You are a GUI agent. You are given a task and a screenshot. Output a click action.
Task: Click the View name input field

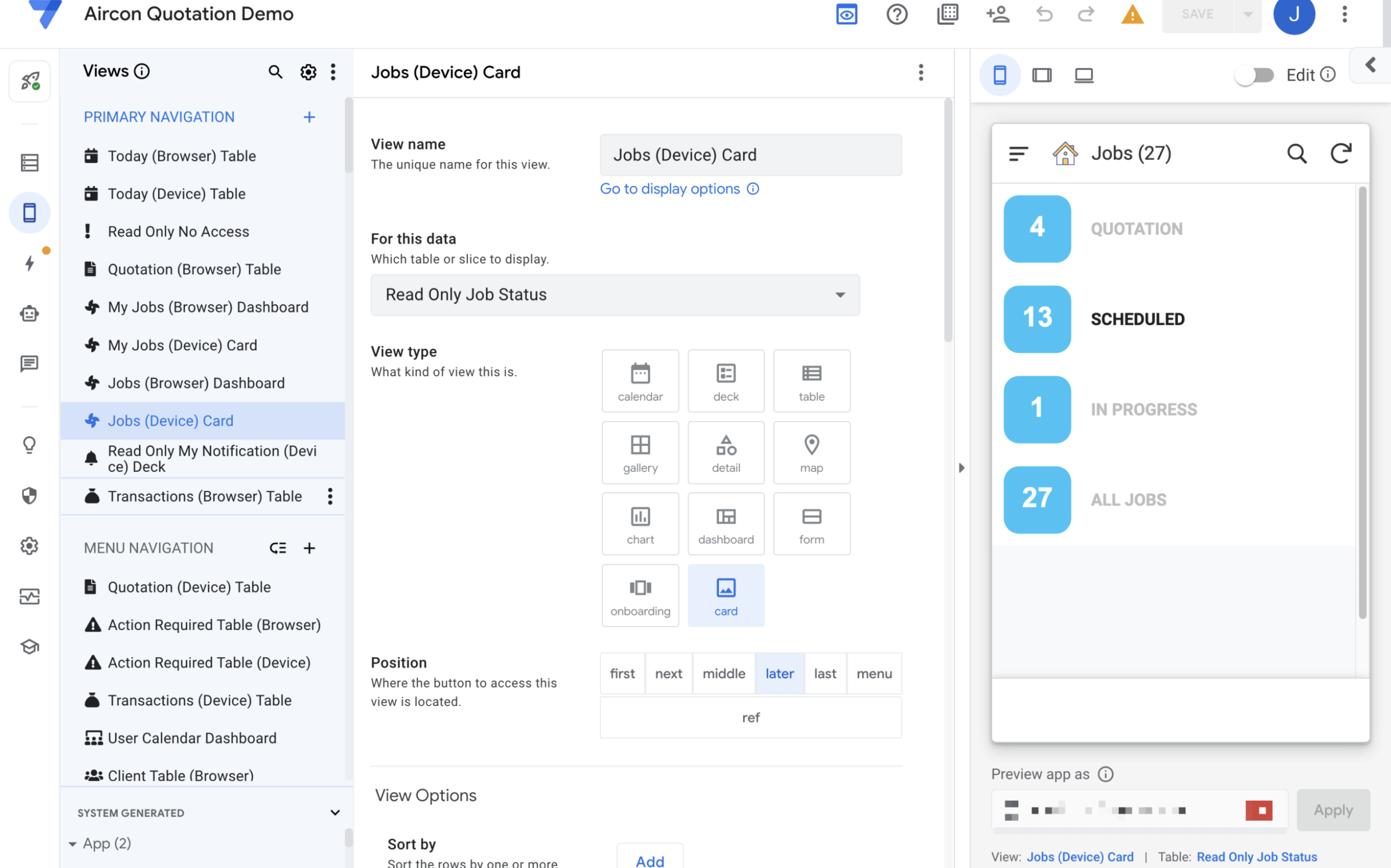[751, 155]
